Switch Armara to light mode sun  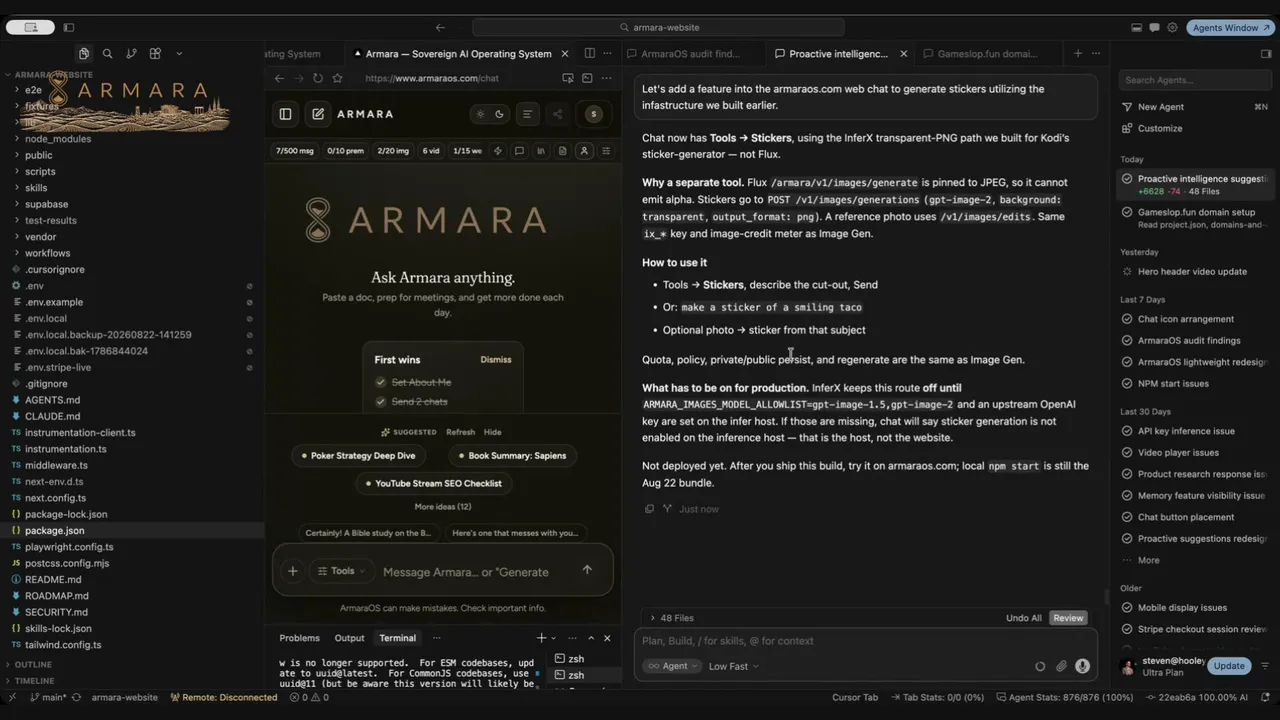(x=480, y=114)
